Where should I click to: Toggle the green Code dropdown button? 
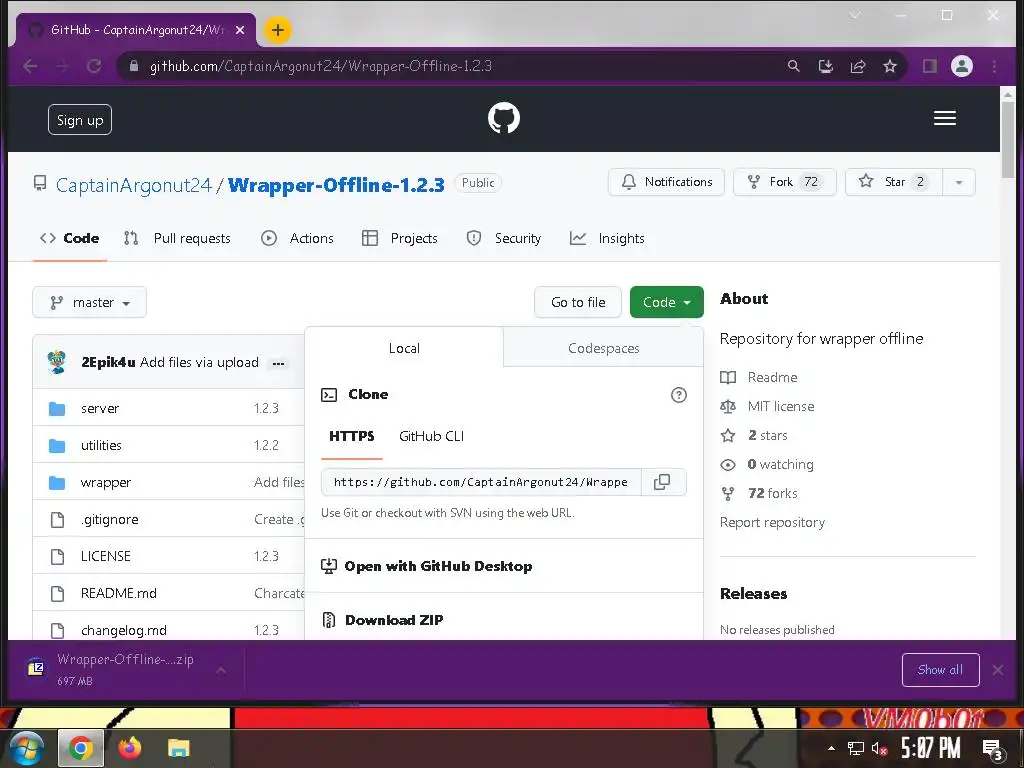(666, 302)
